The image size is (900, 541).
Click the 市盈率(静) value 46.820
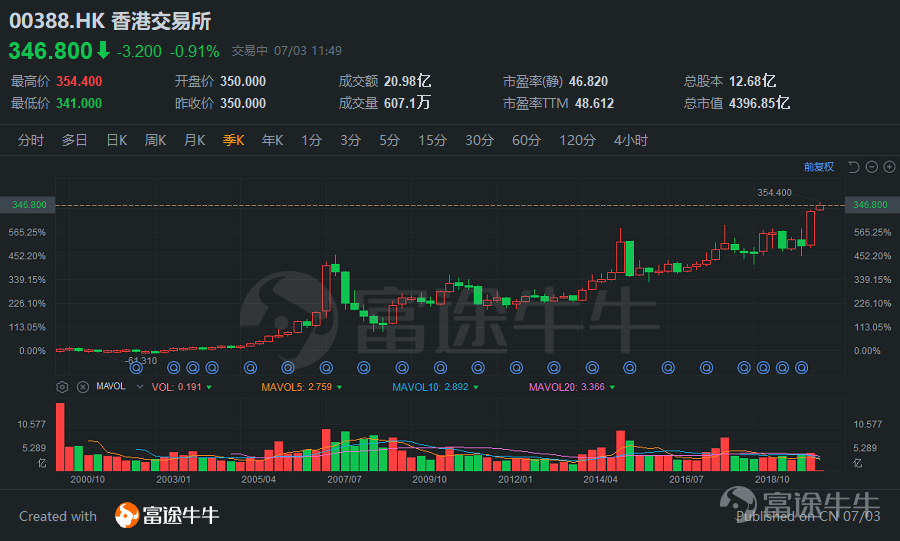click(x=588, y=81)
